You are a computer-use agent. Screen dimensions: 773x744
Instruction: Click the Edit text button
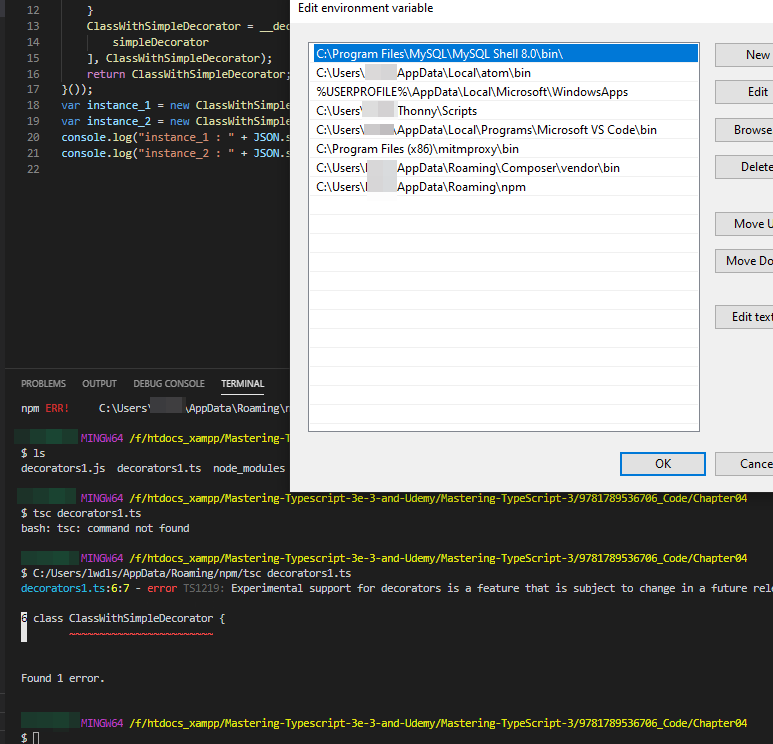(744, 317)
